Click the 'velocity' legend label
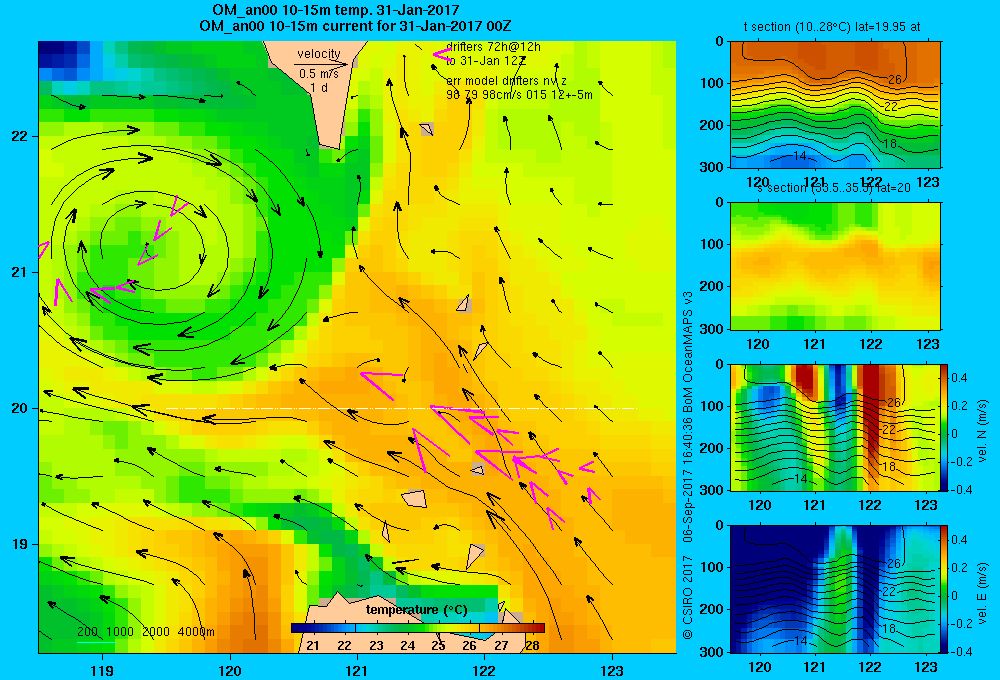 319,54
